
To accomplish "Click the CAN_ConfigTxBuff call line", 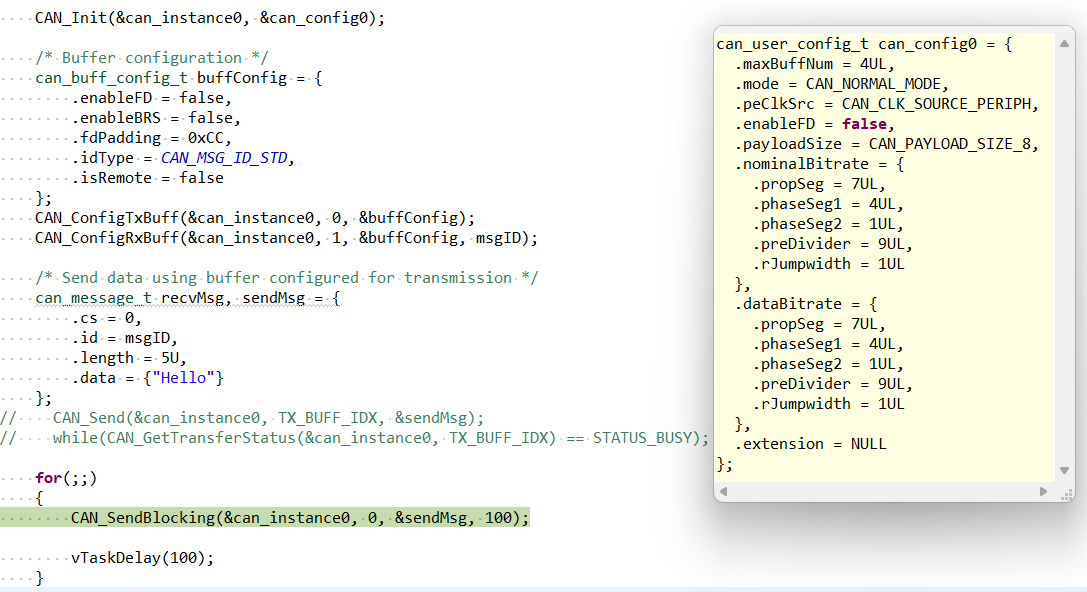I will pyautogui.click(x=255, y=218).
